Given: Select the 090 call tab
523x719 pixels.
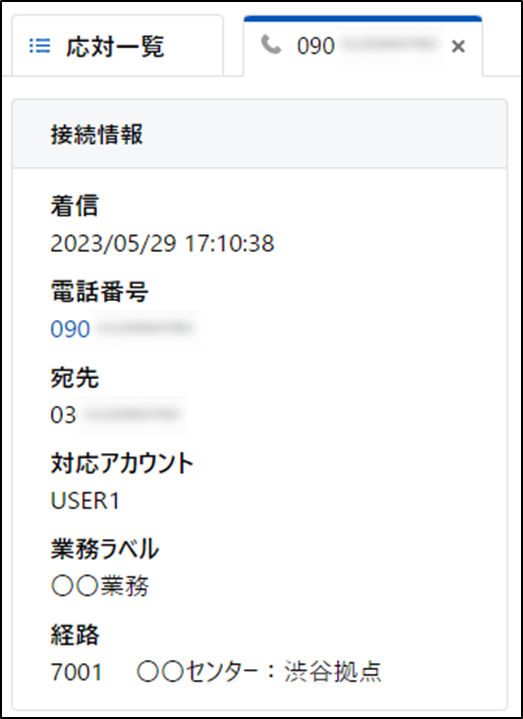Looking at the screenshot, I should click(x=363, y=46).
